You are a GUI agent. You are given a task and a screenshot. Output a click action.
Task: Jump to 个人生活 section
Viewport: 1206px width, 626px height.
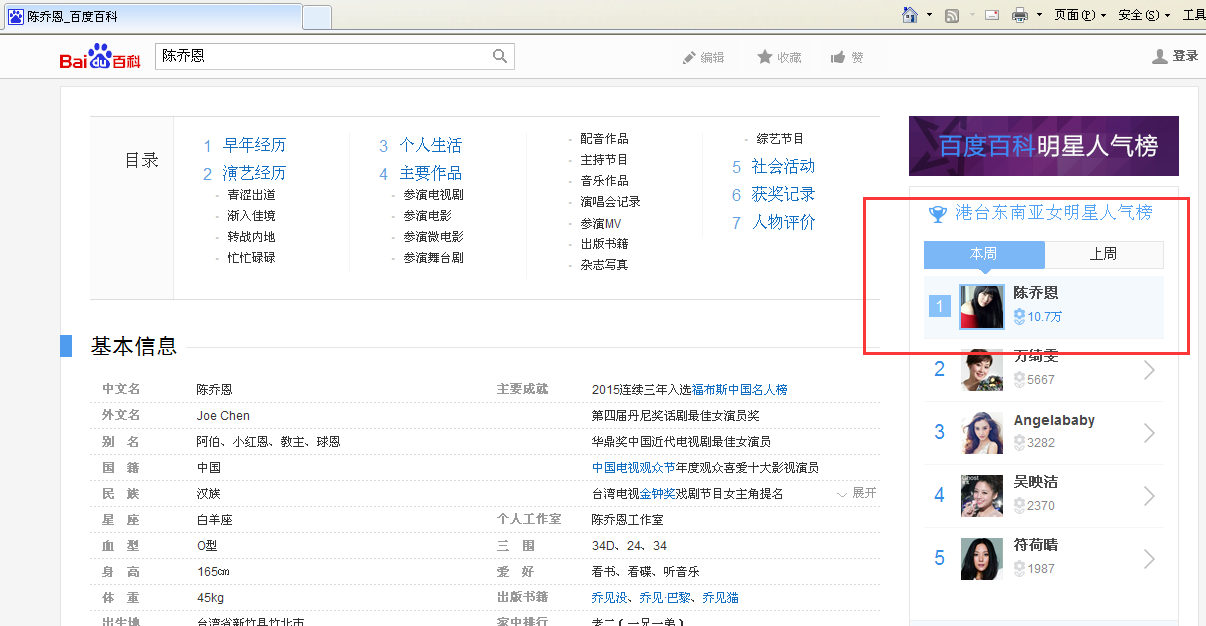[431, 146]
